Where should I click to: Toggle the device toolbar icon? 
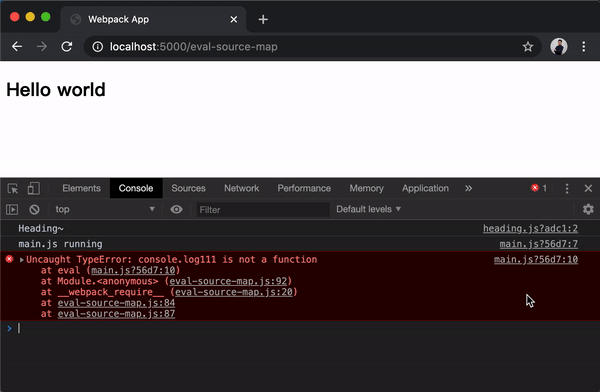tap(33, 188)
